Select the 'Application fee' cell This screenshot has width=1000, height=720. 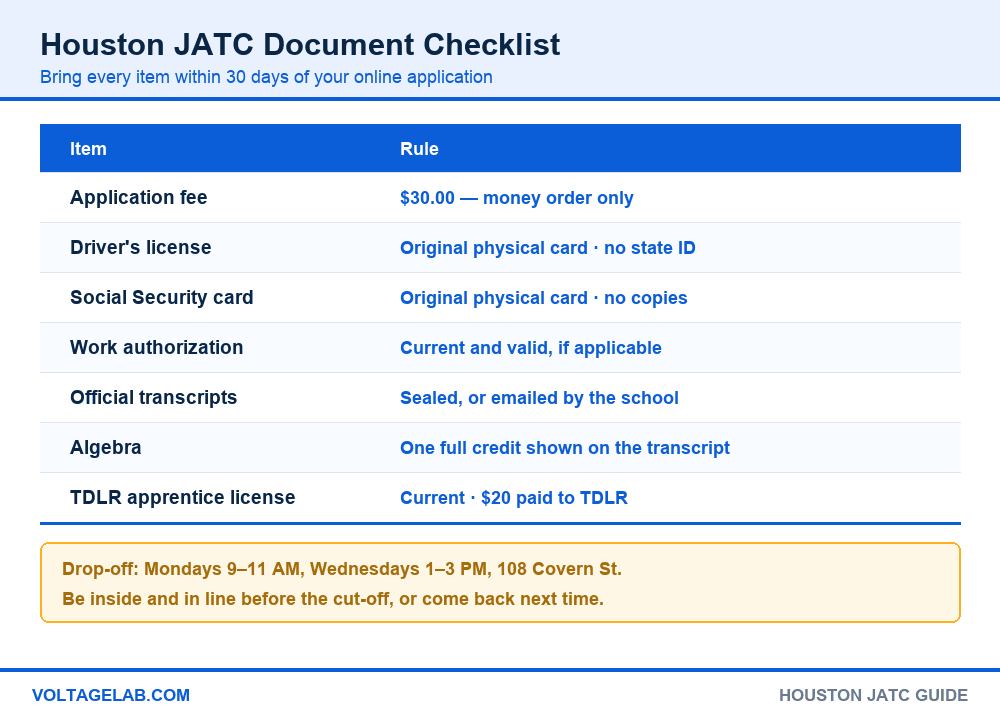[x=138, y=198]
